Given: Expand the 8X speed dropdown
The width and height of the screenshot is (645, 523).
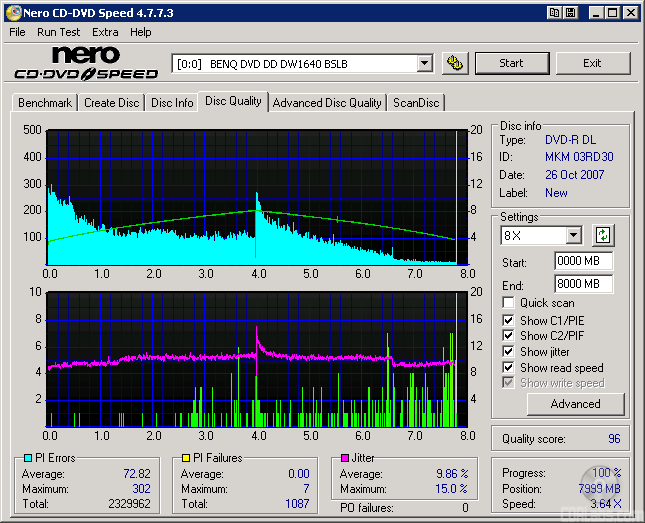Looking at the screenshot, I should [573, 236].
